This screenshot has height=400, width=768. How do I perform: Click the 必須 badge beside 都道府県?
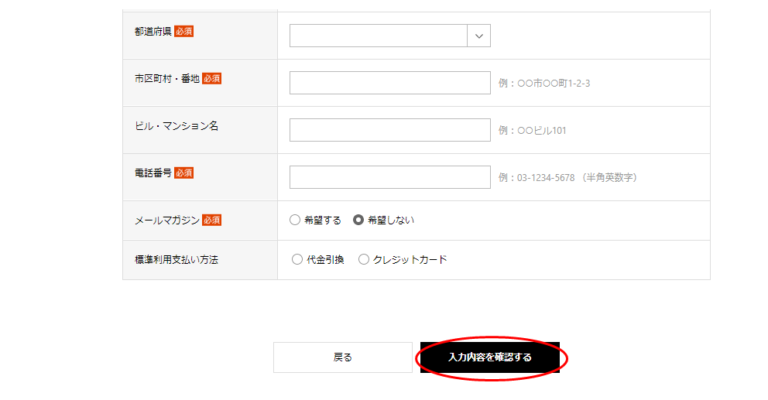pyautogui.click(x=184, y=32)
